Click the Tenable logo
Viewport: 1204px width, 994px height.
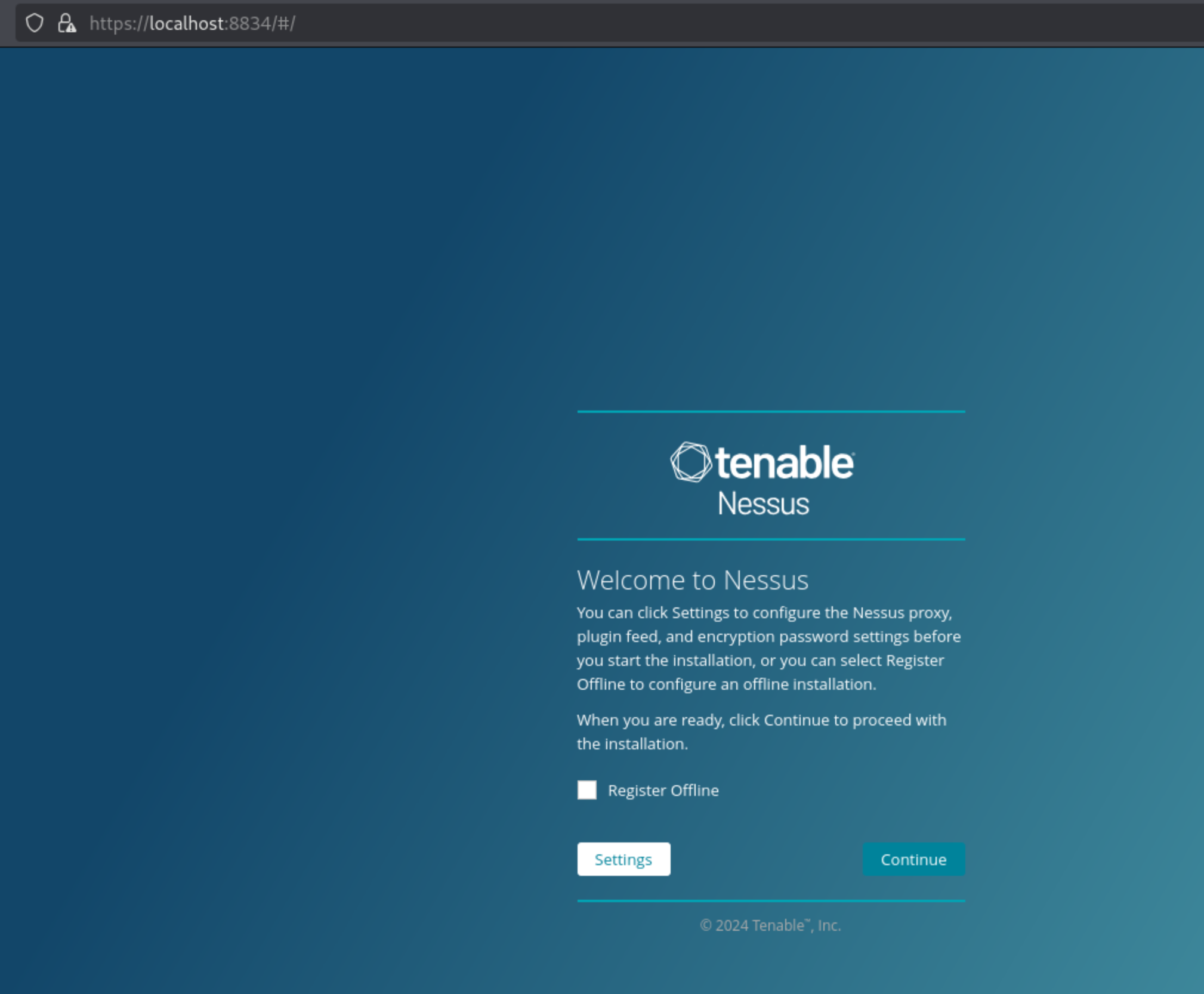click(762, 462)
